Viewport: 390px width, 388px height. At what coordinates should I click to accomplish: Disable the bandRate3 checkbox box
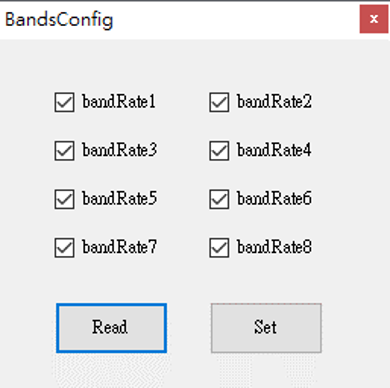pos(64,151)
